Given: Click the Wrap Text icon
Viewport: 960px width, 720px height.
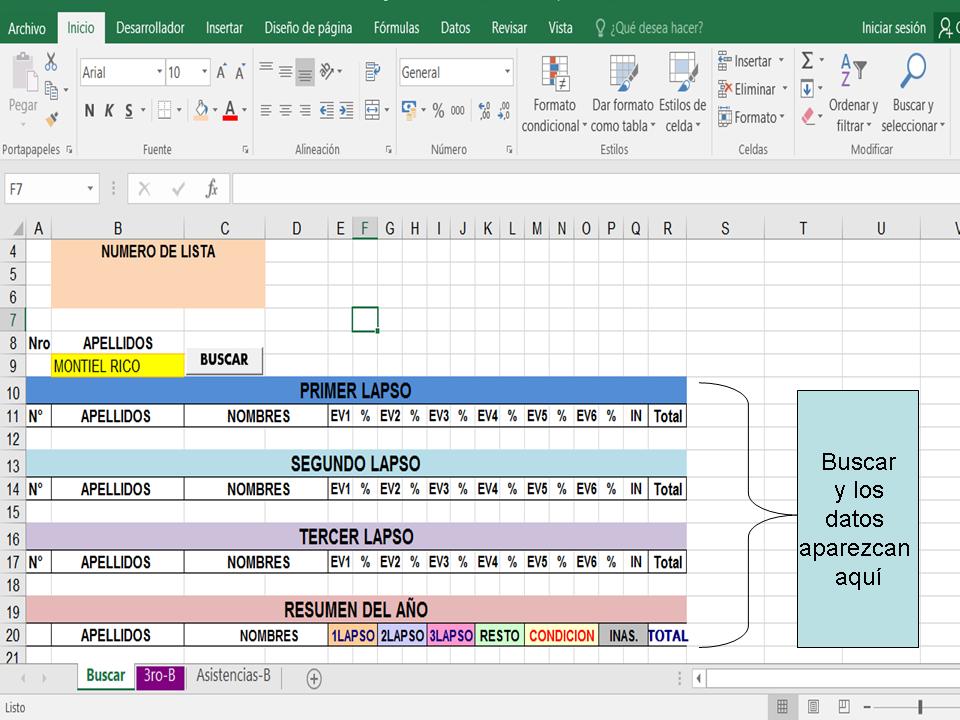Looking at the screenshot, I should pos(372,72).
